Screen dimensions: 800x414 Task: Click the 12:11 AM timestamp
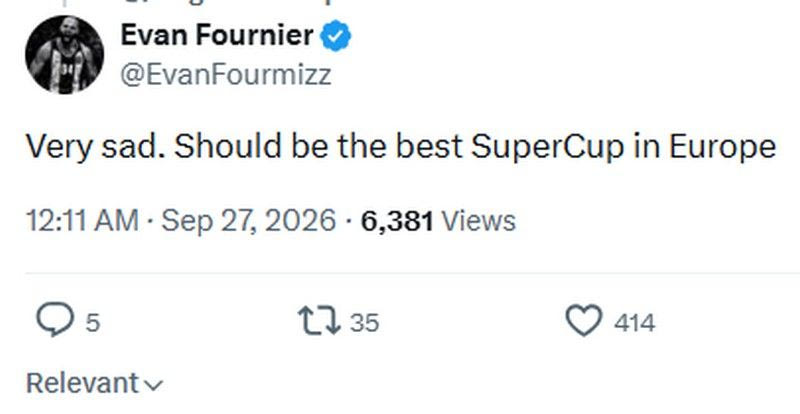click(82, 221)
